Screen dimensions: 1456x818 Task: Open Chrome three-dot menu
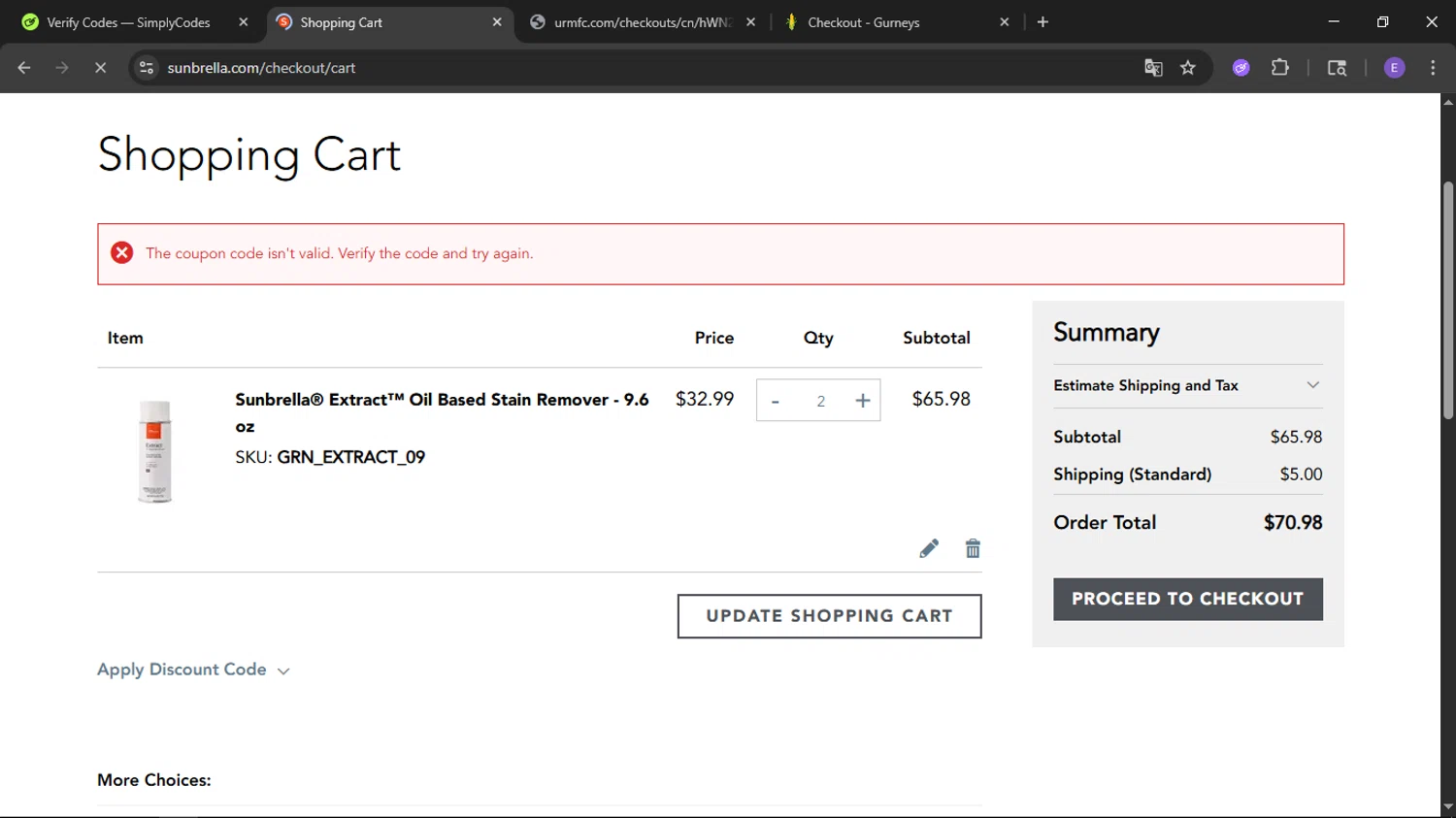click(x=1433, y=68)
